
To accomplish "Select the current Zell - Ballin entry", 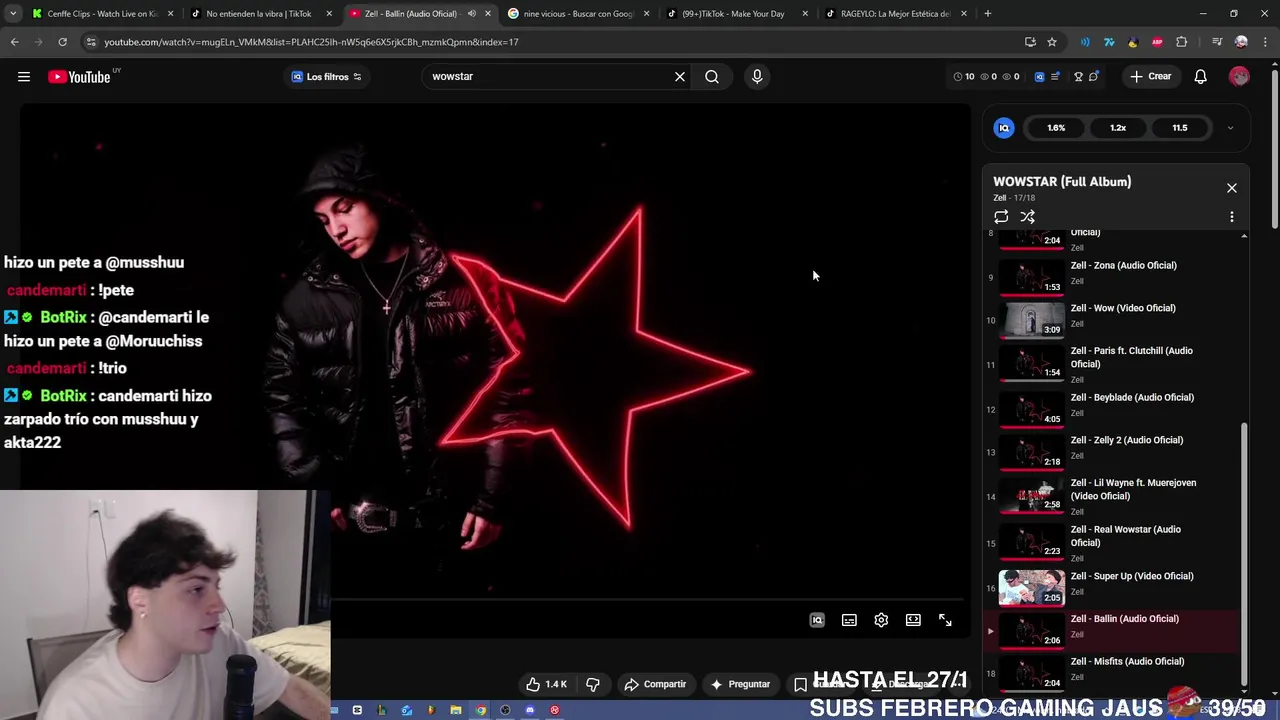I will pos(1112,631).
